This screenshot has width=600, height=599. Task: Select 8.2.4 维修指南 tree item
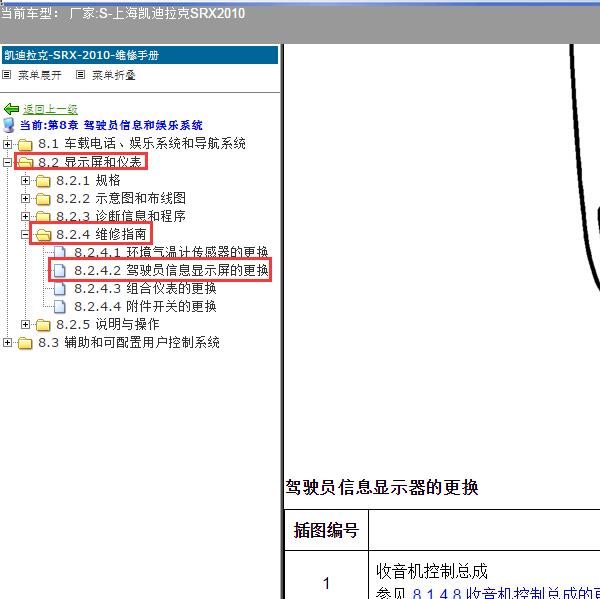click(101, 234)
